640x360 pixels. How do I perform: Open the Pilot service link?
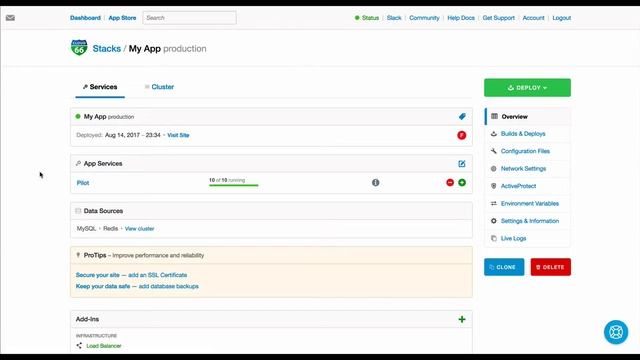click(x=83, y=183)
